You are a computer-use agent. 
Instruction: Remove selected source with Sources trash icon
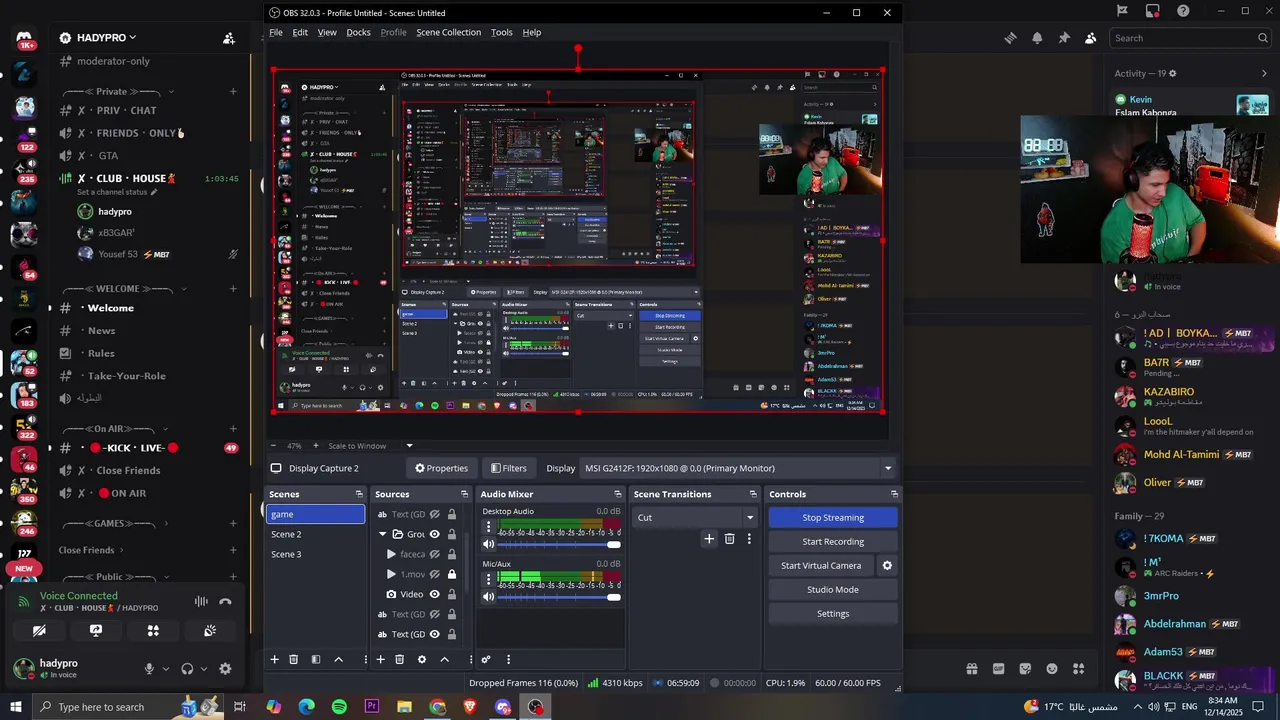[x=399, y=659]
